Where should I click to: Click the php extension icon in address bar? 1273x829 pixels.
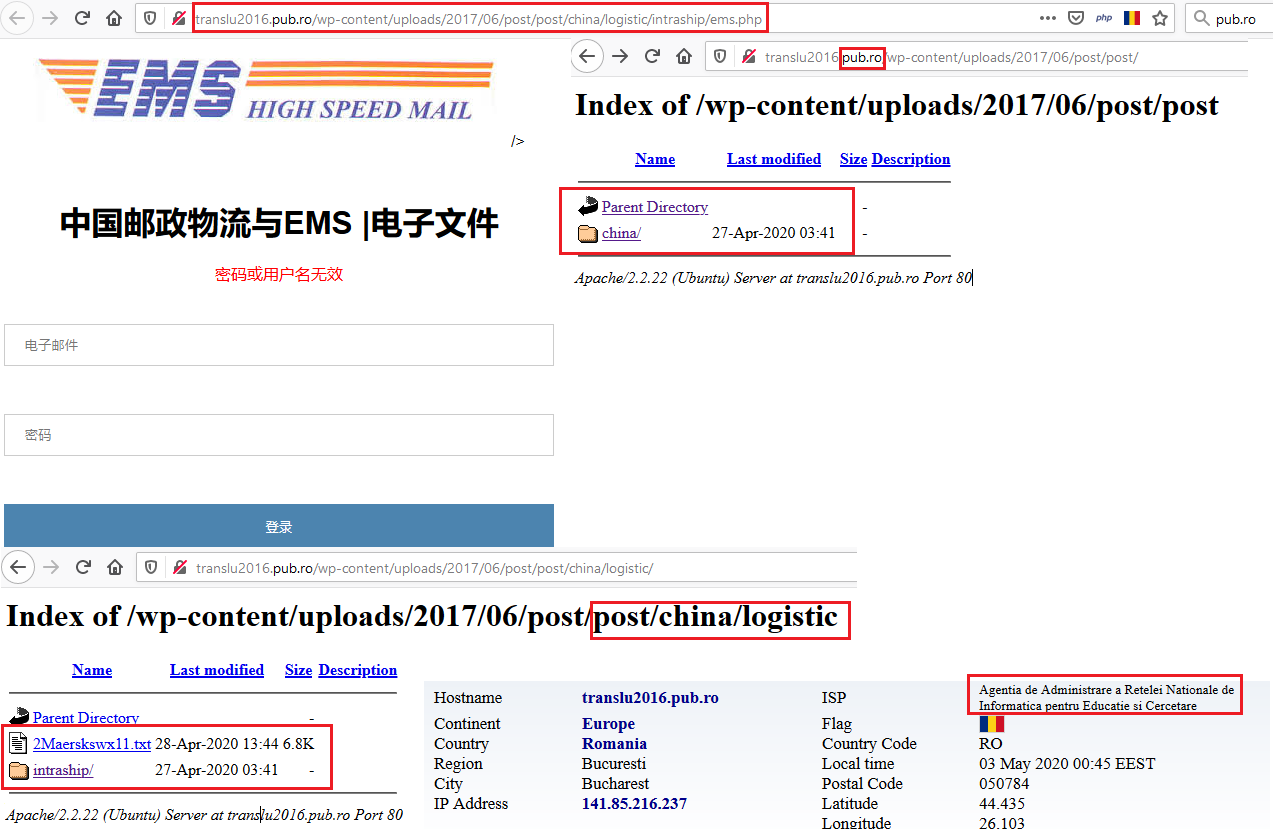(1104, 18)
